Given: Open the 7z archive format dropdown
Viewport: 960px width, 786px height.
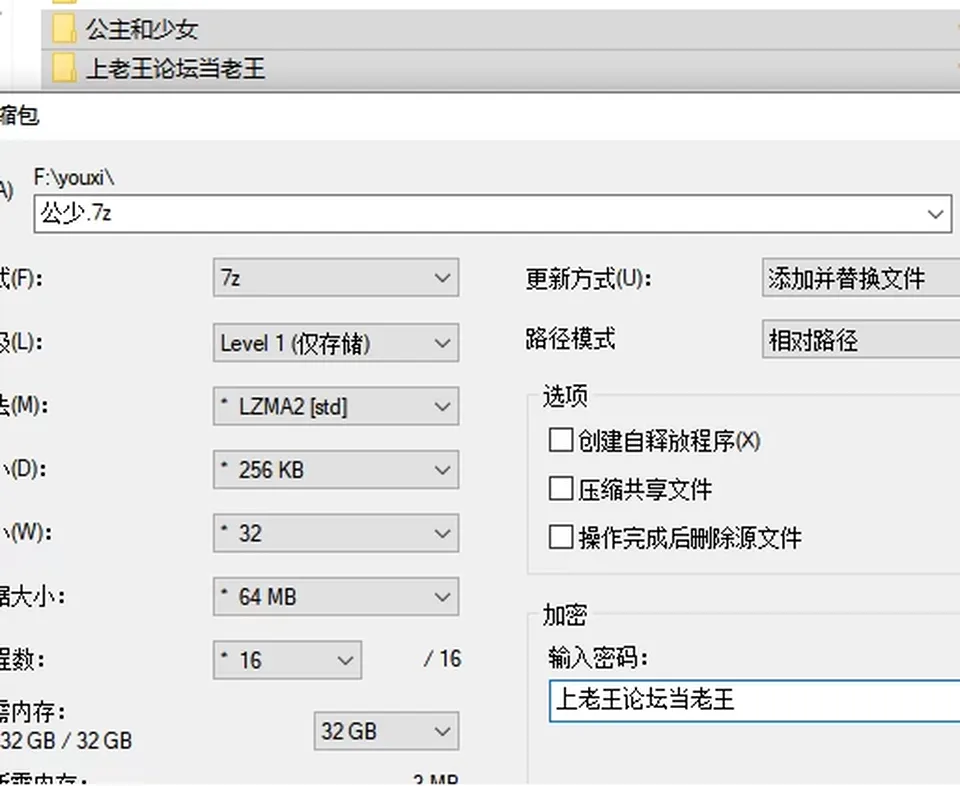Looking at the screenshot, I should [336, 278].
